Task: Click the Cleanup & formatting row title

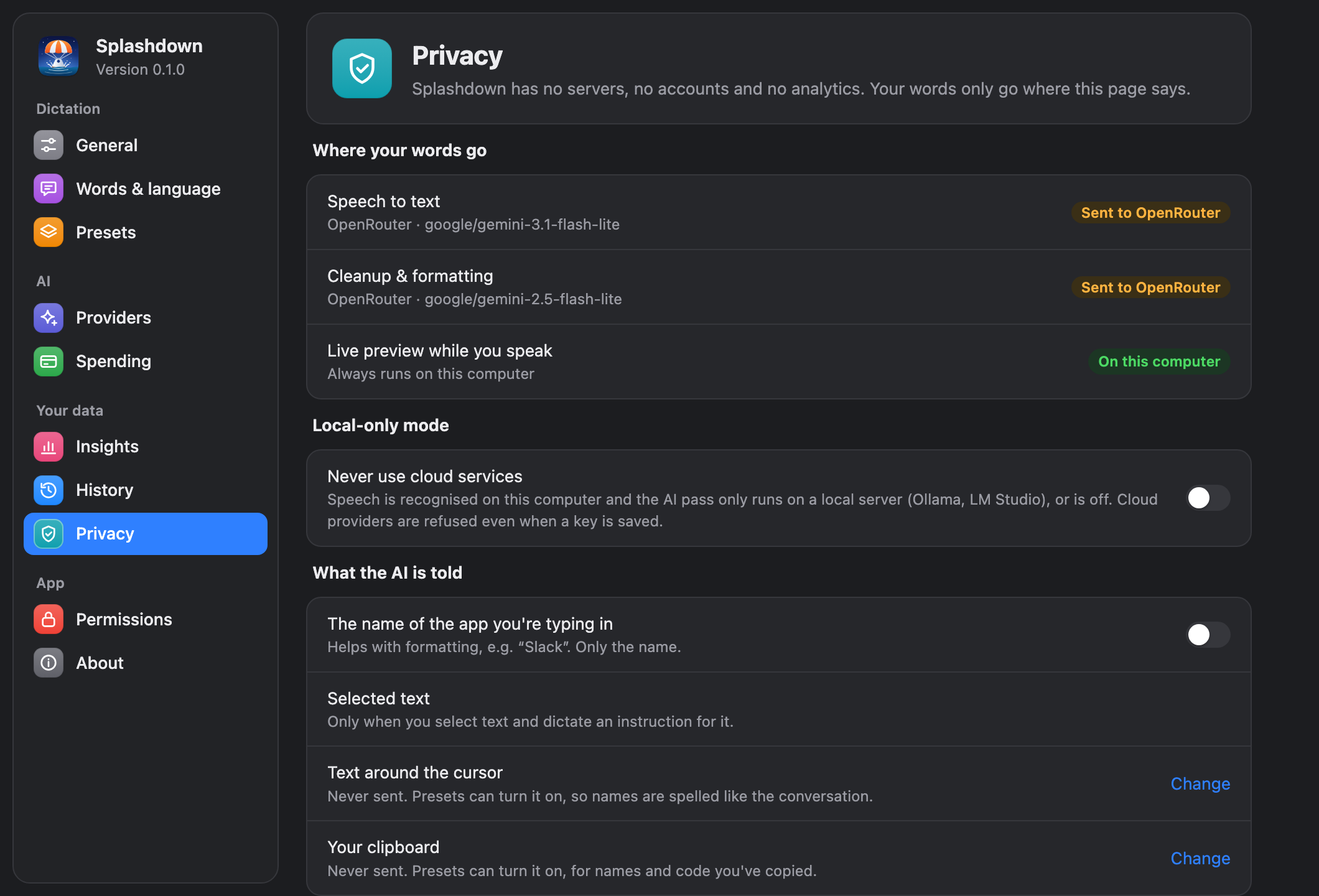Action: (x=410, y=276)
